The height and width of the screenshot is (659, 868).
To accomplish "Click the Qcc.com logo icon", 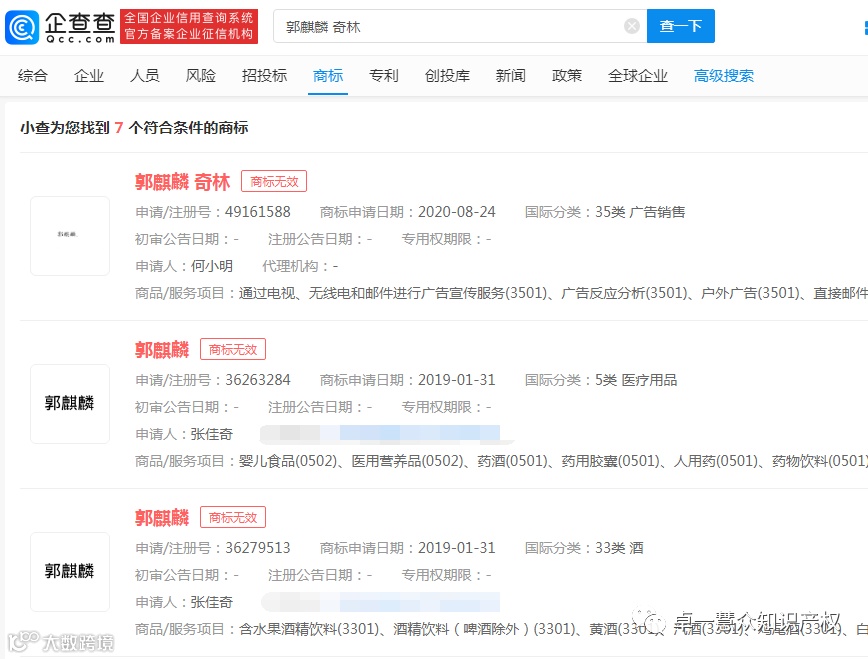I will pos(22,27).
